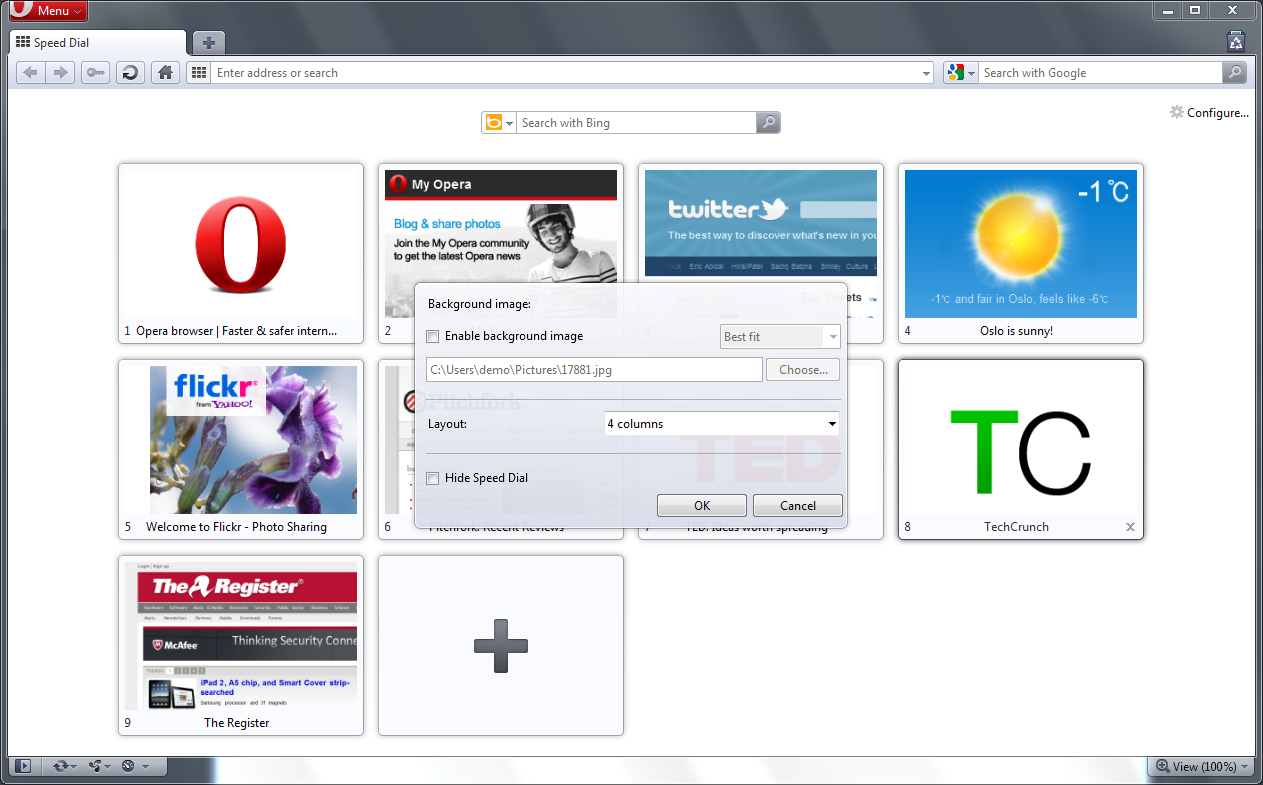The width and height of the screenshot is (1263, 785).
Task: Open the Twitter Speed Dial thumbnail
Action: (761, 223)
